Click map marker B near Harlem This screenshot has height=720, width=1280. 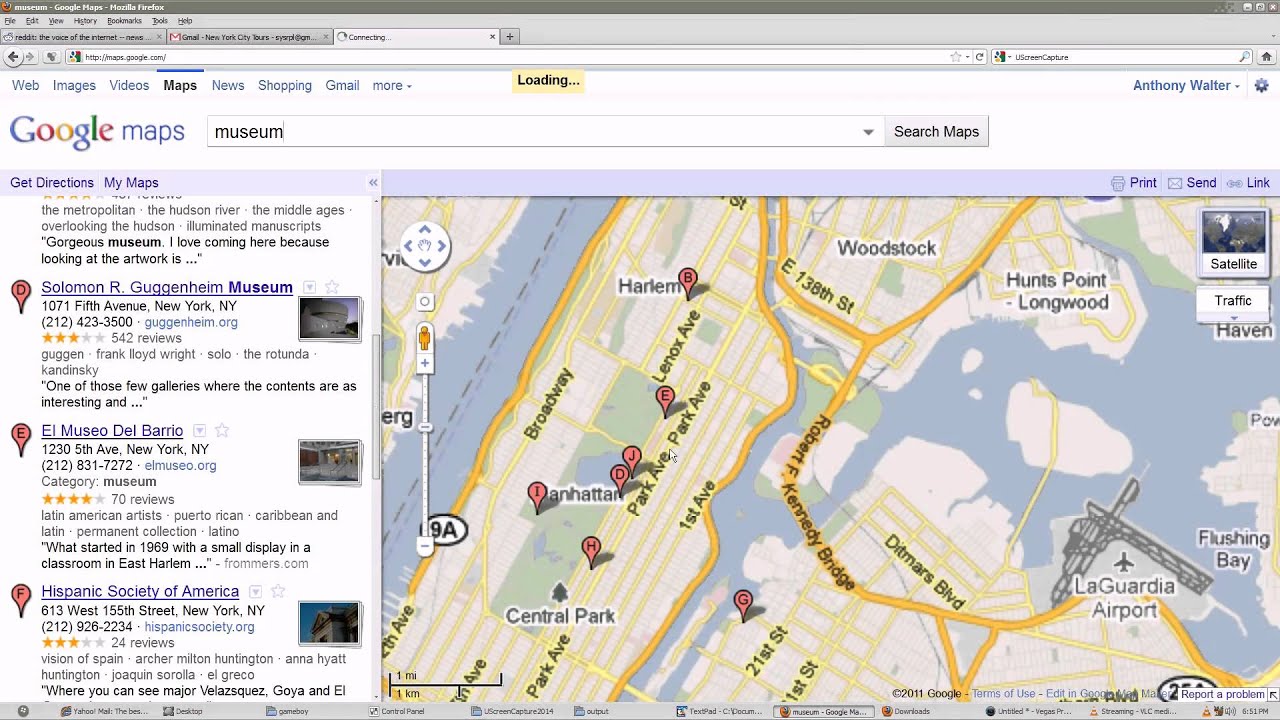point(687,281)
